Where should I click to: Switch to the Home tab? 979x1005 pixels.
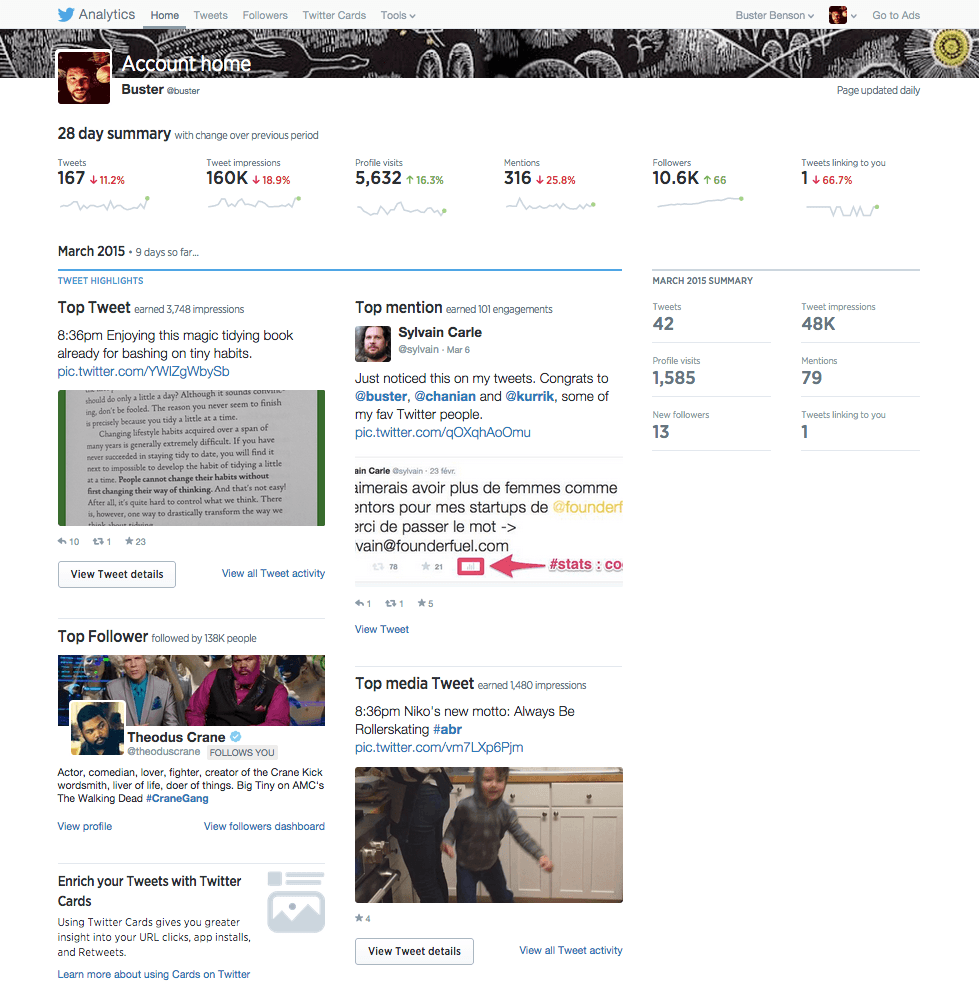click(164, 14)
